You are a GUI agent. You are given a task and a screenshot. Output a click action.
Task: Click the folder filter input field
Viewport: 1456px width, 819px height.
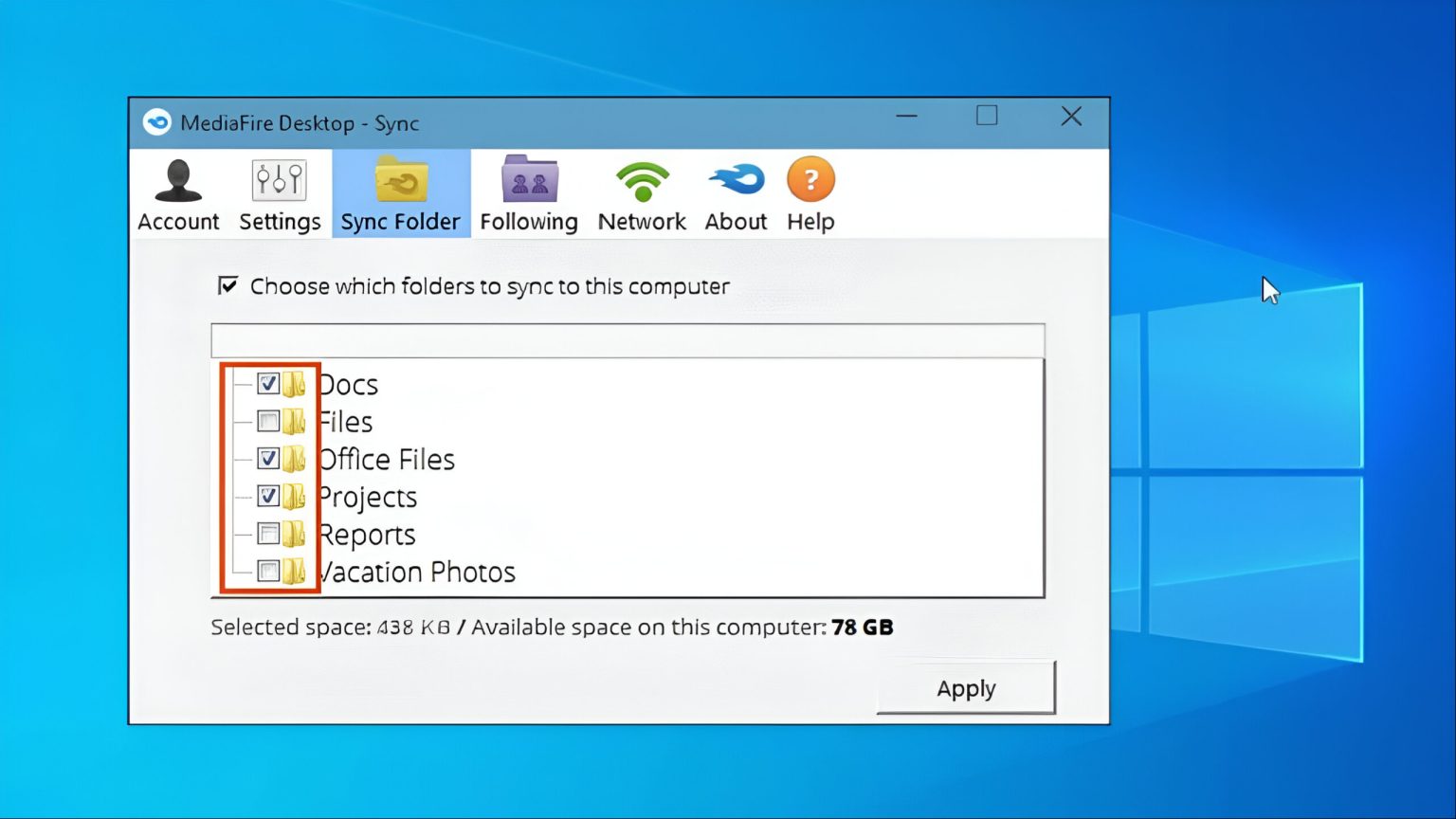click(x=628, y=340)
